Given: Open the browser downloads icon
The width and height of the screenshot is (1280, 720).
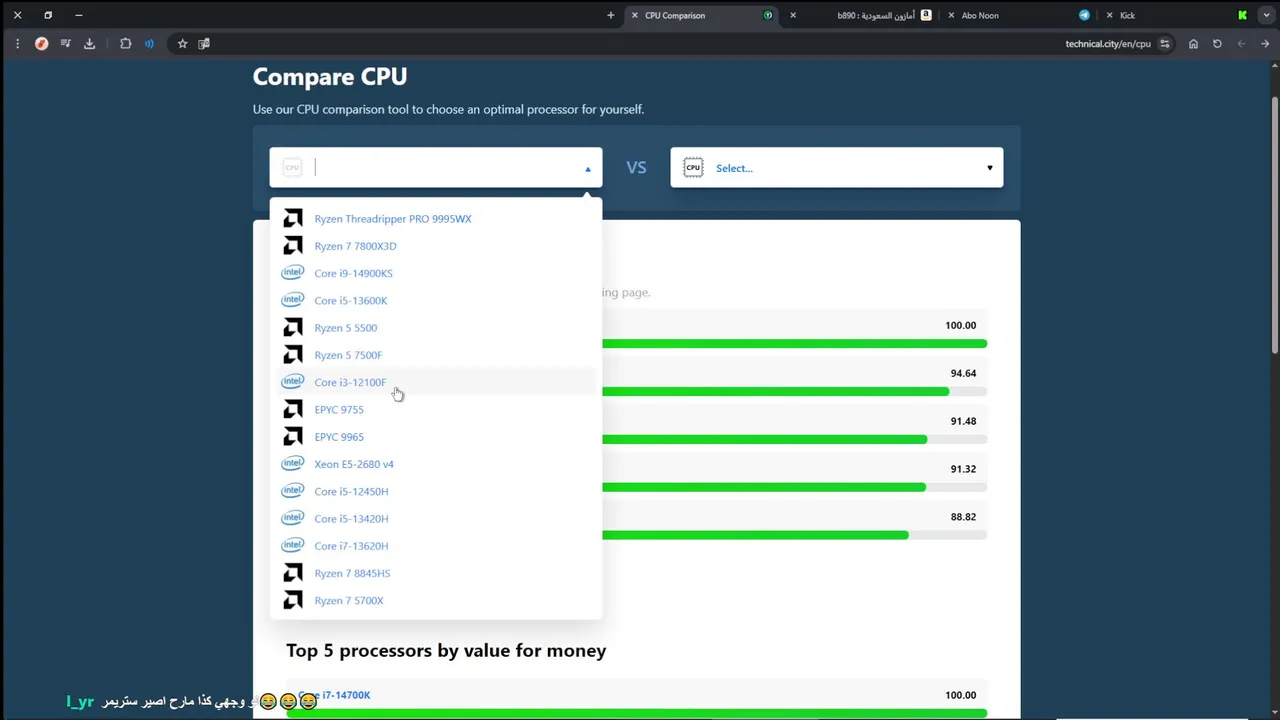Looking at the screenshot, I should [89, 44].
